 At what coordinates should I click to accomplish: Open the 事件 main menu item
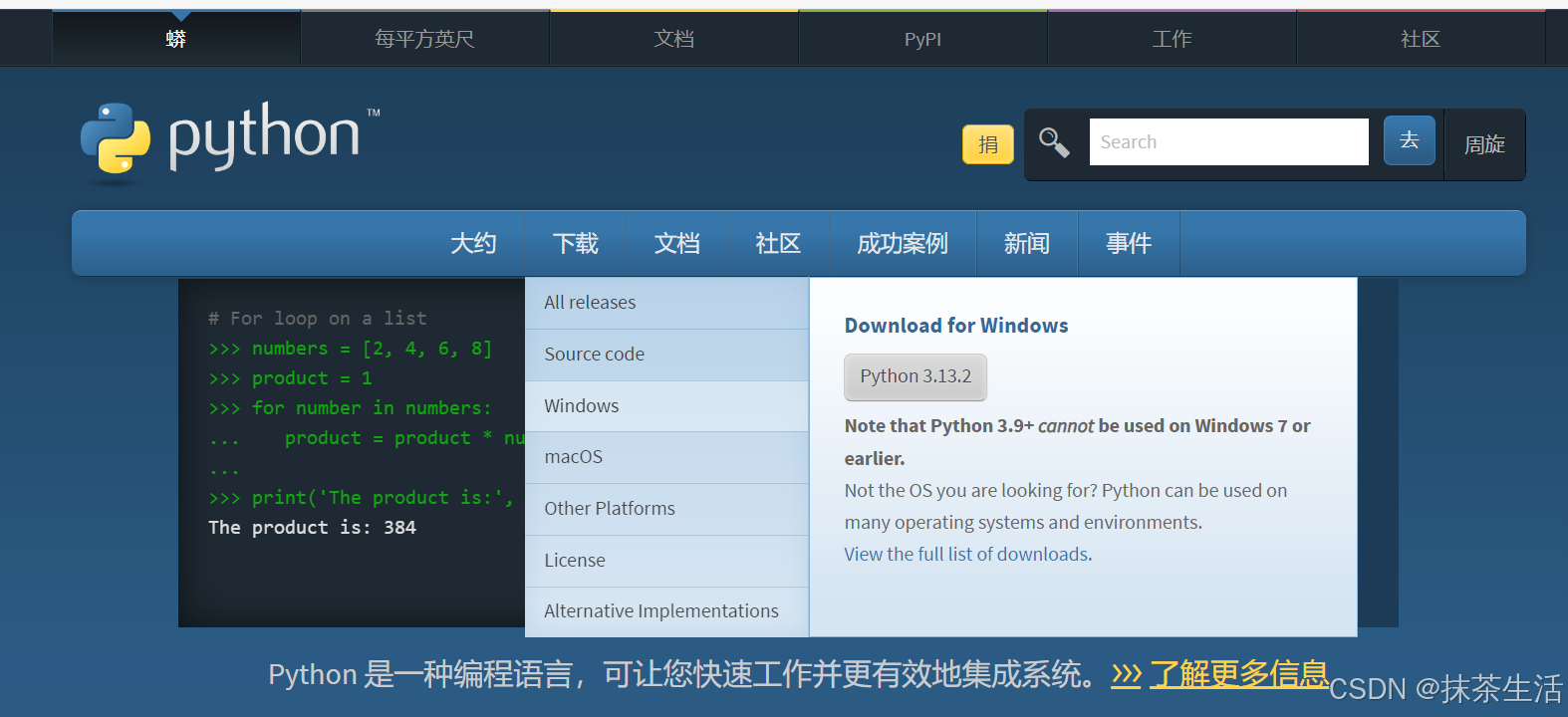pos(1129,243)
